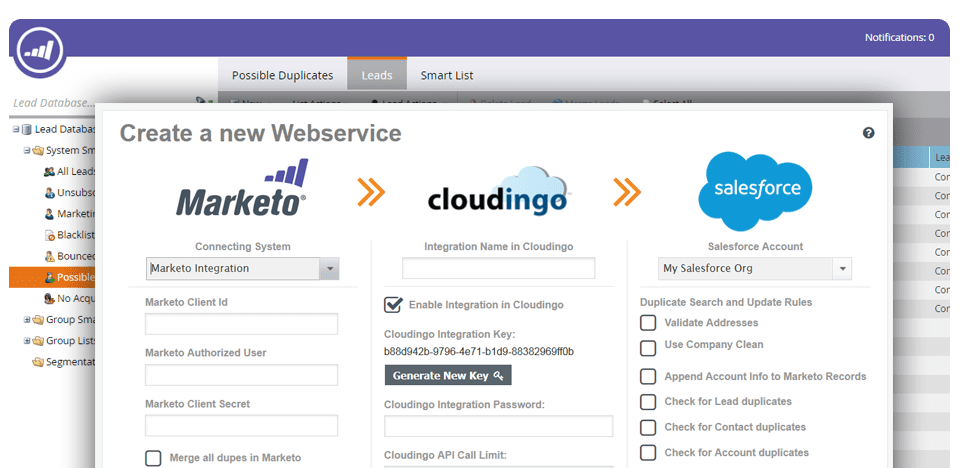
Task: Click the All Leads people icon
Action: click(49, 172)
